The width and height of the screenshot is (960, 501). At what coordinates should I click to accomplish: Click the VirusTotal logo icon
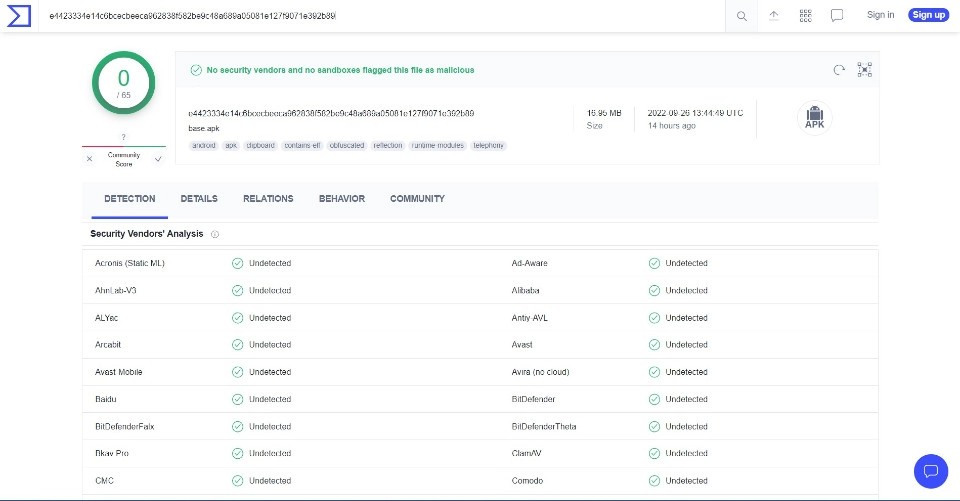pyautogui.click(x=18, y=16)
